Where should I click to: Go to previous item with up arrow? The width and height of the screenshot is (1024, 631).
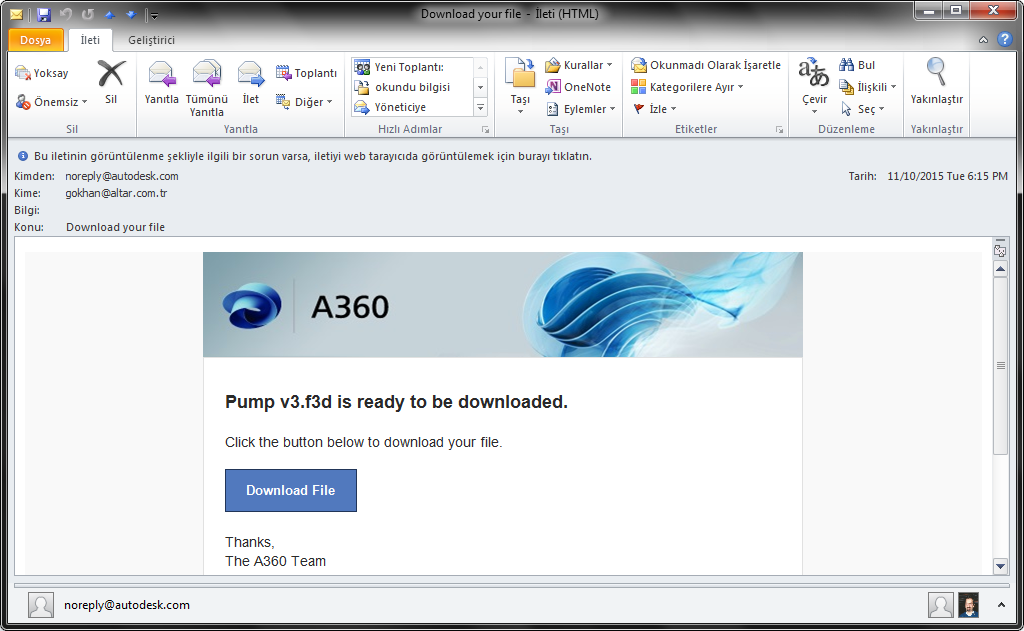(110, 14)
